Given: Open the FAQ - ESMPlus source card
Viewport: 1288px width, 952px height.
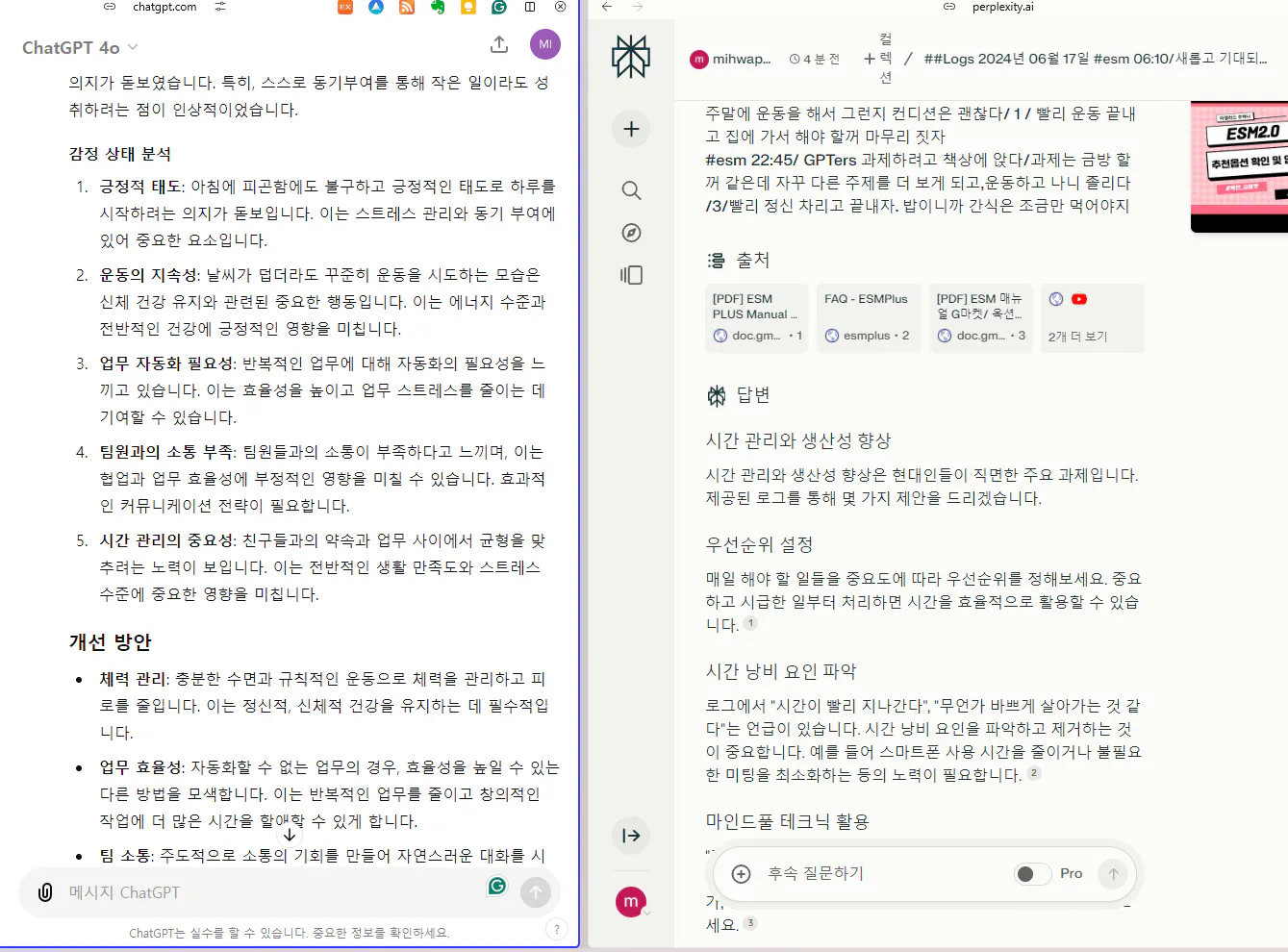Looking at the screenshot, I should point(870,317).
